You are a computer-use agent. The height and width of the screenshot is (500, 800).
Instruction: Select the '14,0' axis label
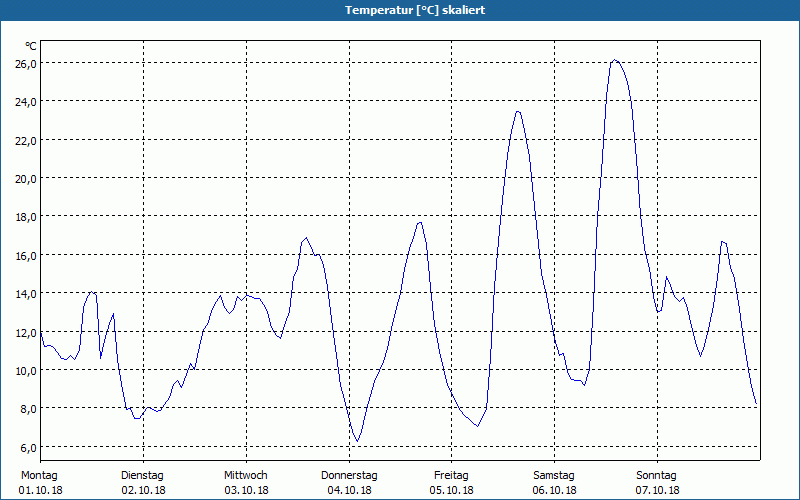point(26,293)
